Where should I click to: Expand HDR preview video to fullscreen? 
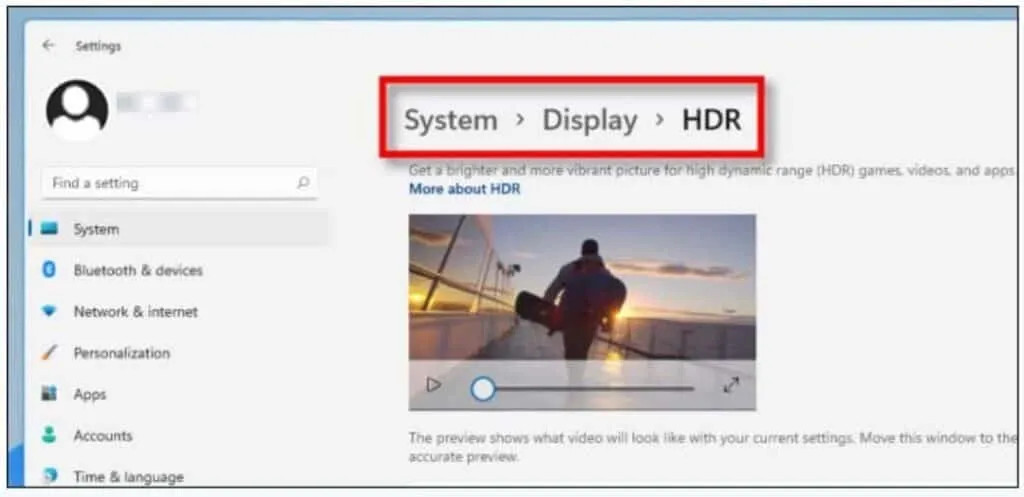[x=731, y=385]
